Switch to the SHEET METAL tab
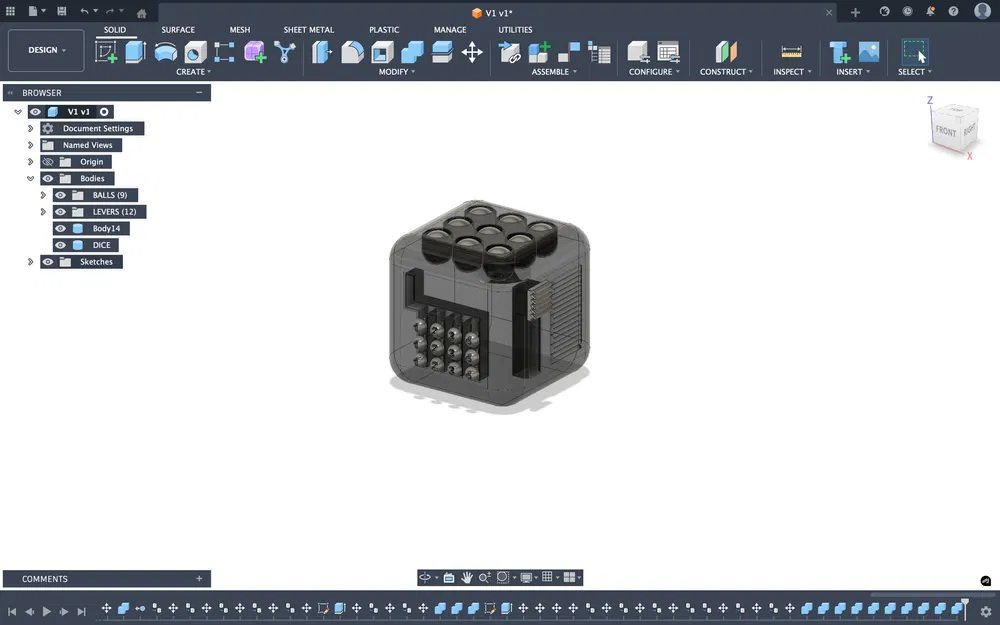1000x625 pixels. (x=309, y=30)
